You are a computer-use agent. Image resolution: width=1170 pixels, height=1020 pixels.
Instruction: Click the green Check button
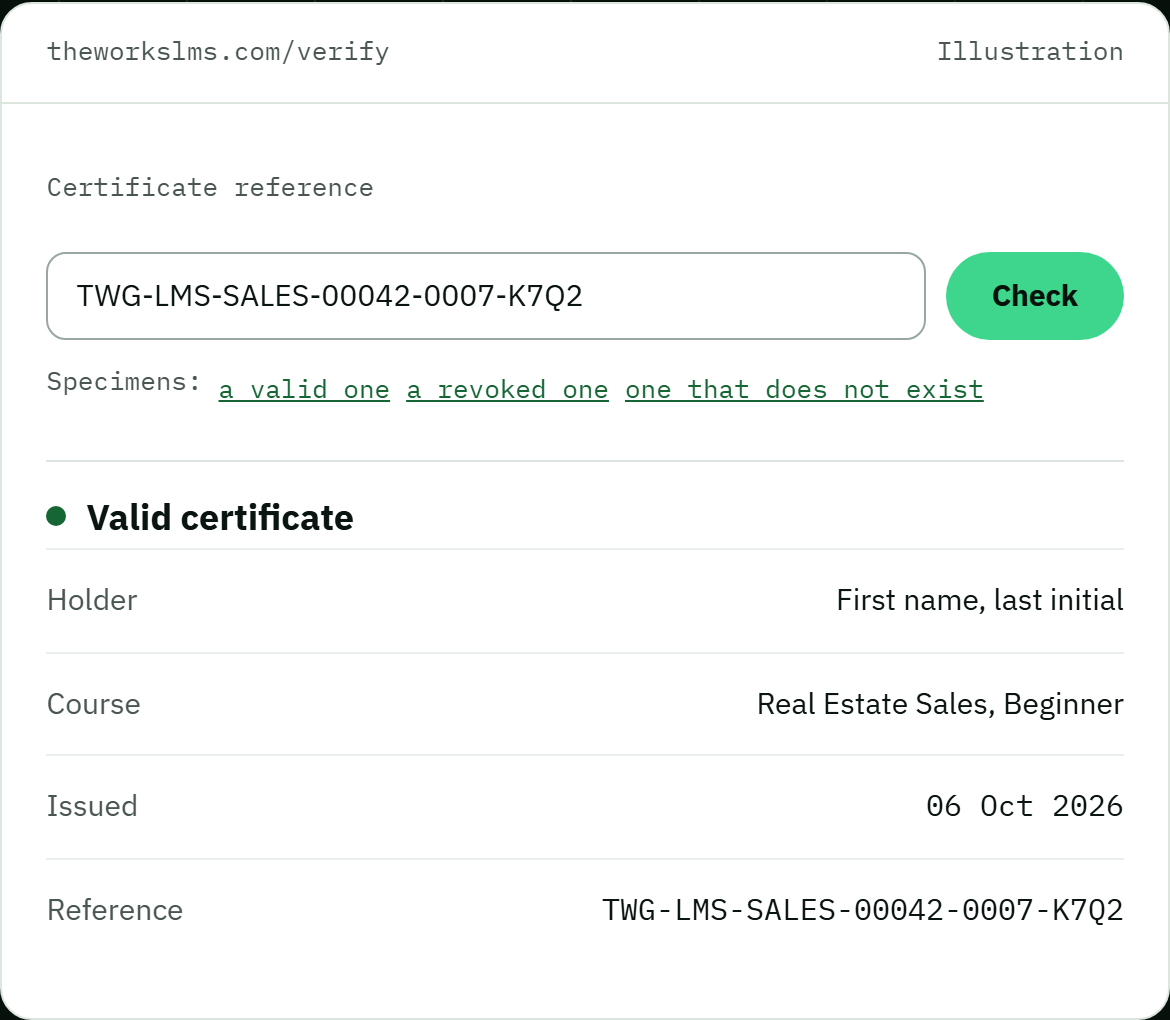pyautogui.click(x=1034, y=295)
